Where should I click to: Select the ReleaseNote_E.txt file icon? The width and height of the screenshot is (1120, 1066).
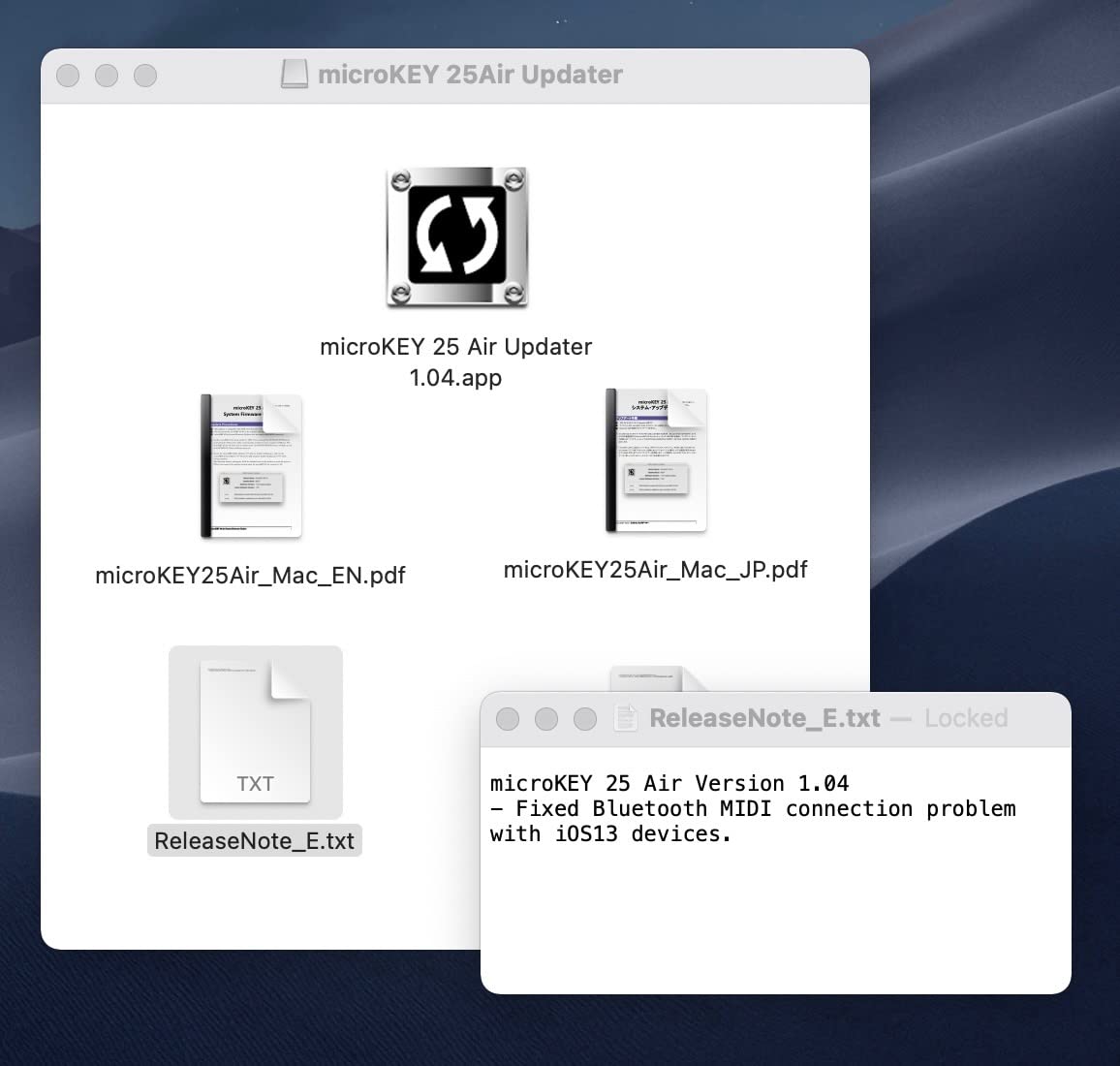coord(256,732)
